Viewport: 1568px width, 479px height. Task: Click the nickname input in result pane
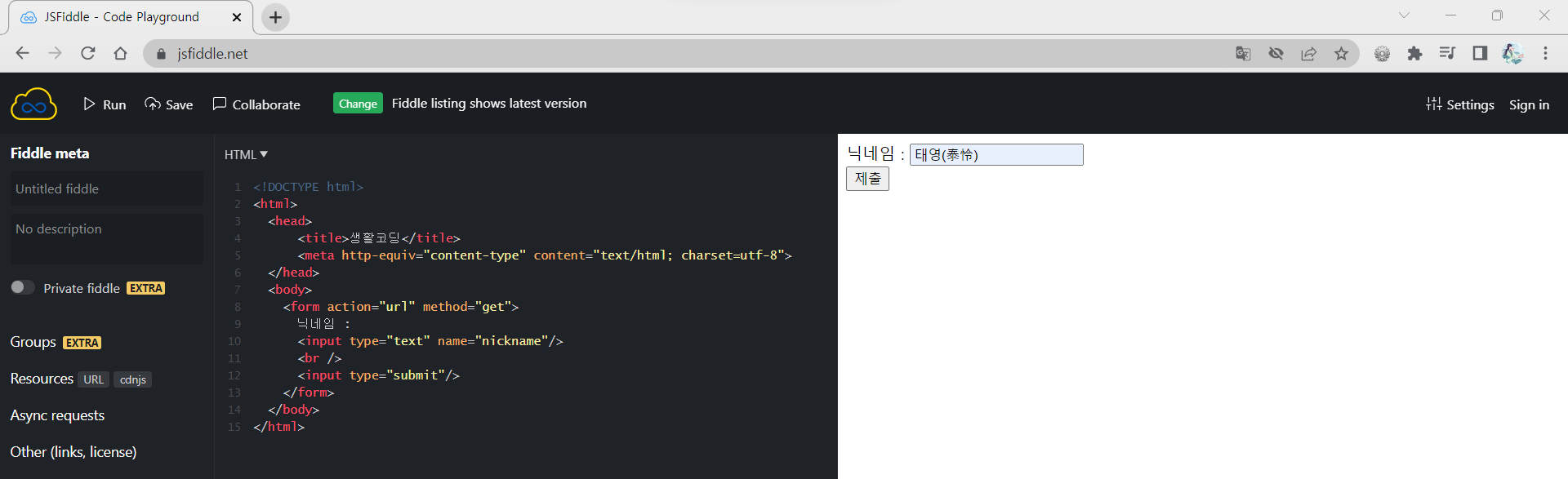[996, 154]
